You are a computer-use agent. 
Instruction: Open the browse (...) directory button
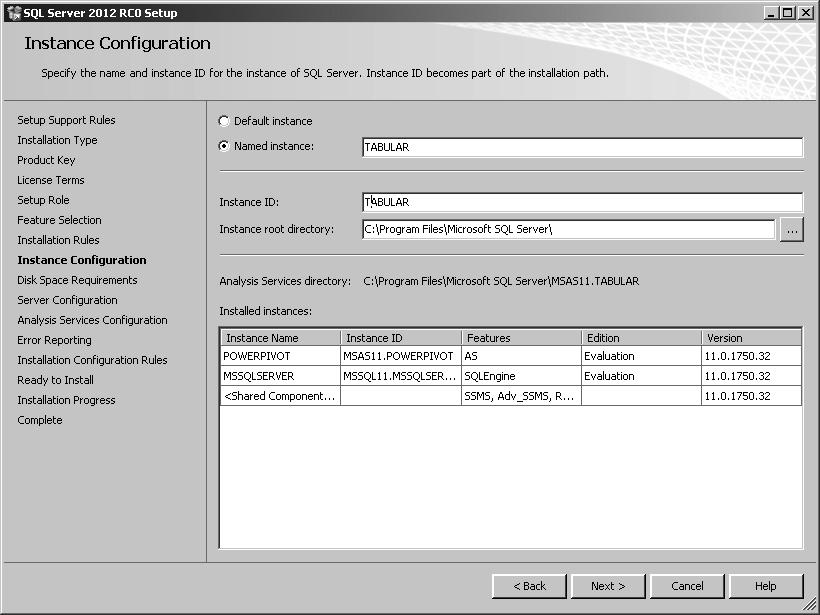point(792,230)
